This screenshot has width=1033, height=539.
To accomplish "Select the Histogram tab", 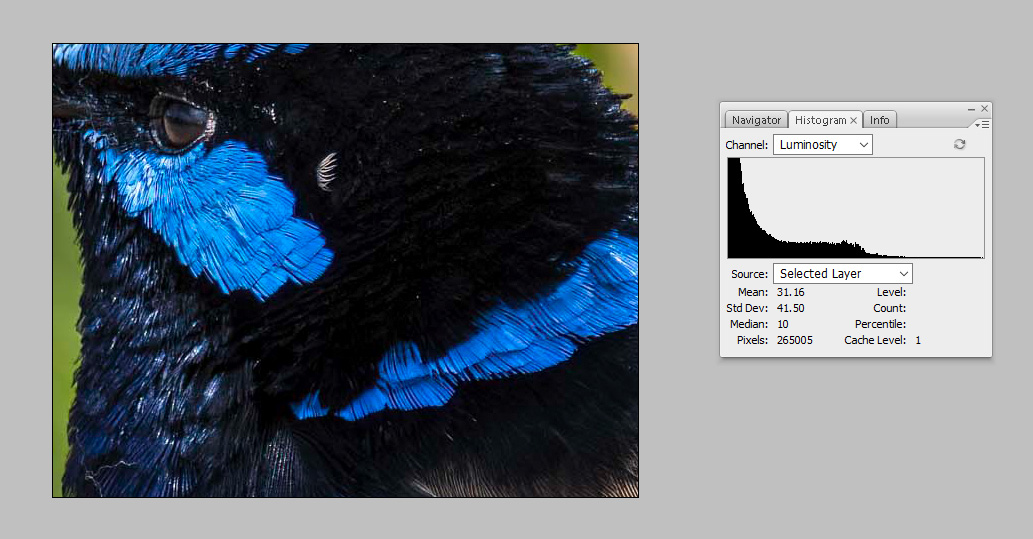I will (820, 120).
